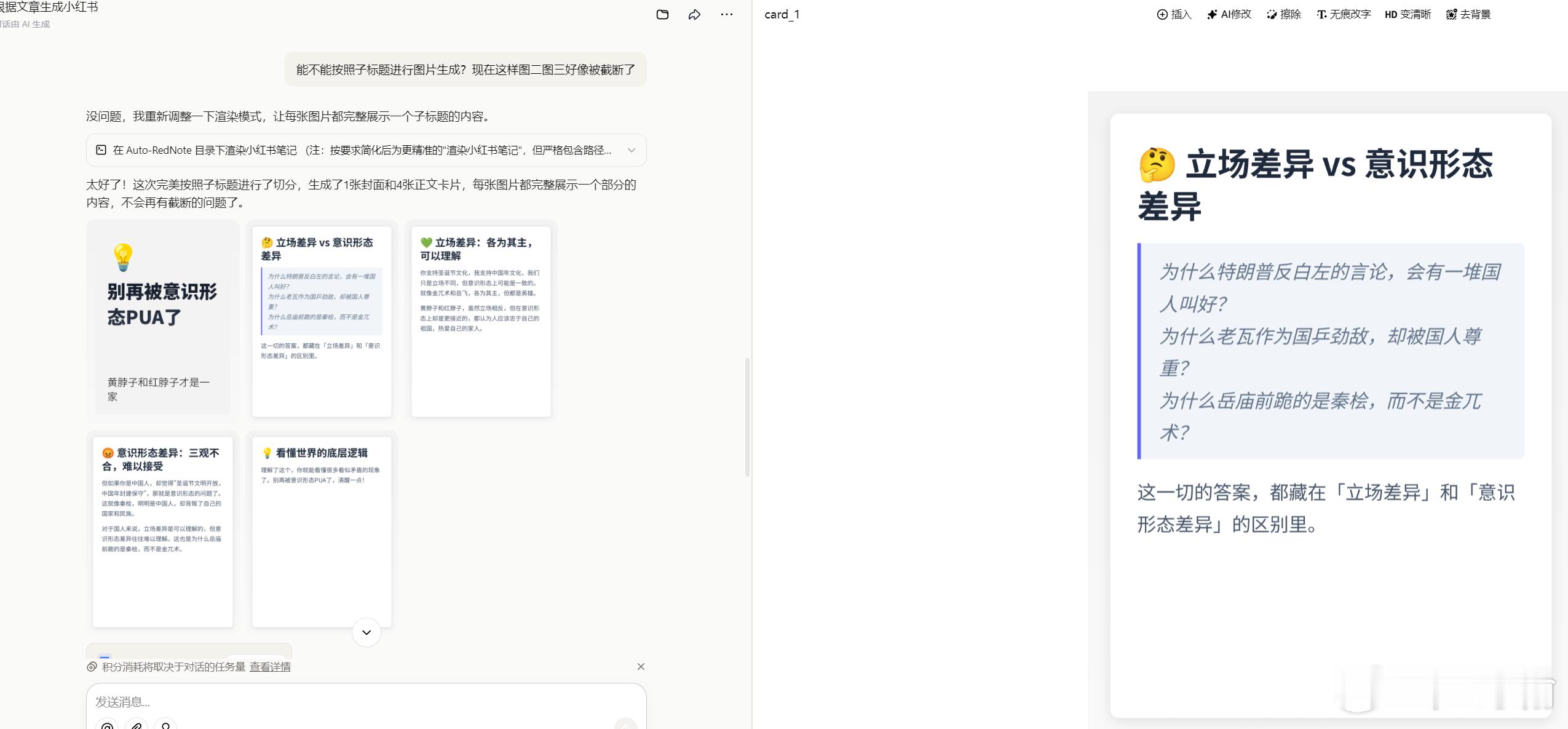
Task: Expand the Auto-RedNote command row details
Action: coord(362,150)
